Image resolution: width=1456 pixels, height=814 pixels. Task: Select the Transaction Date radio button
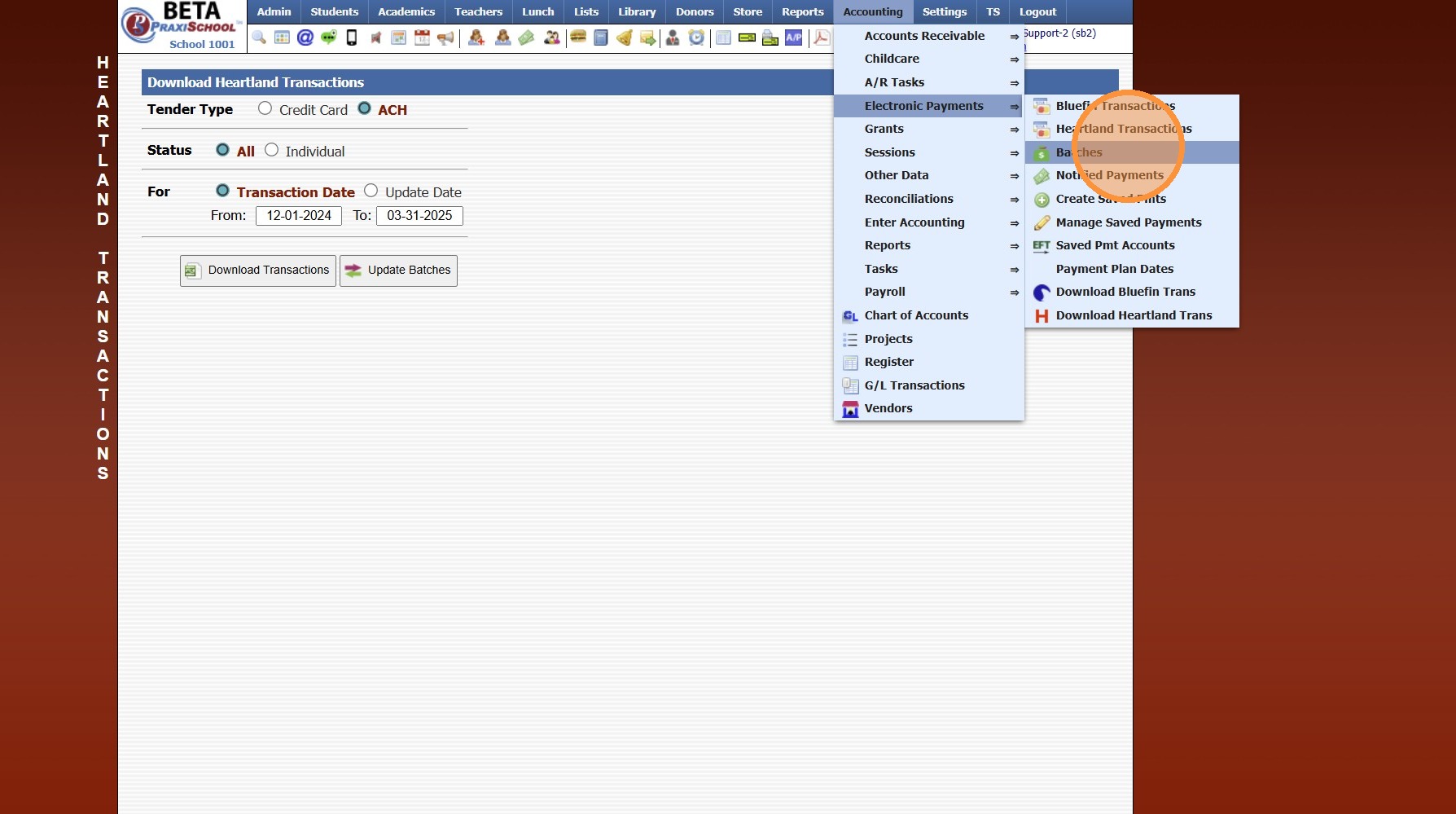[222, 191]
